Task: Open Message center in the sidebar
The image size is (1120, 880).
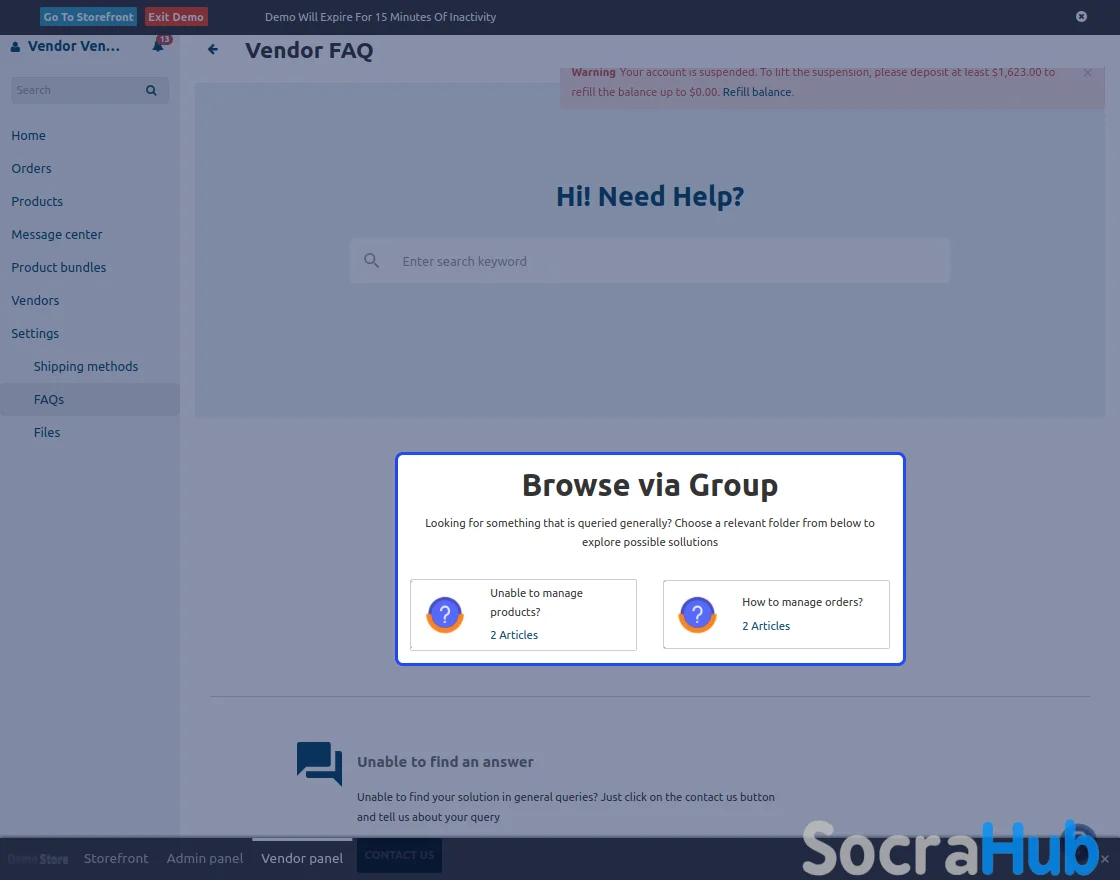Action: tap(56, 234)
